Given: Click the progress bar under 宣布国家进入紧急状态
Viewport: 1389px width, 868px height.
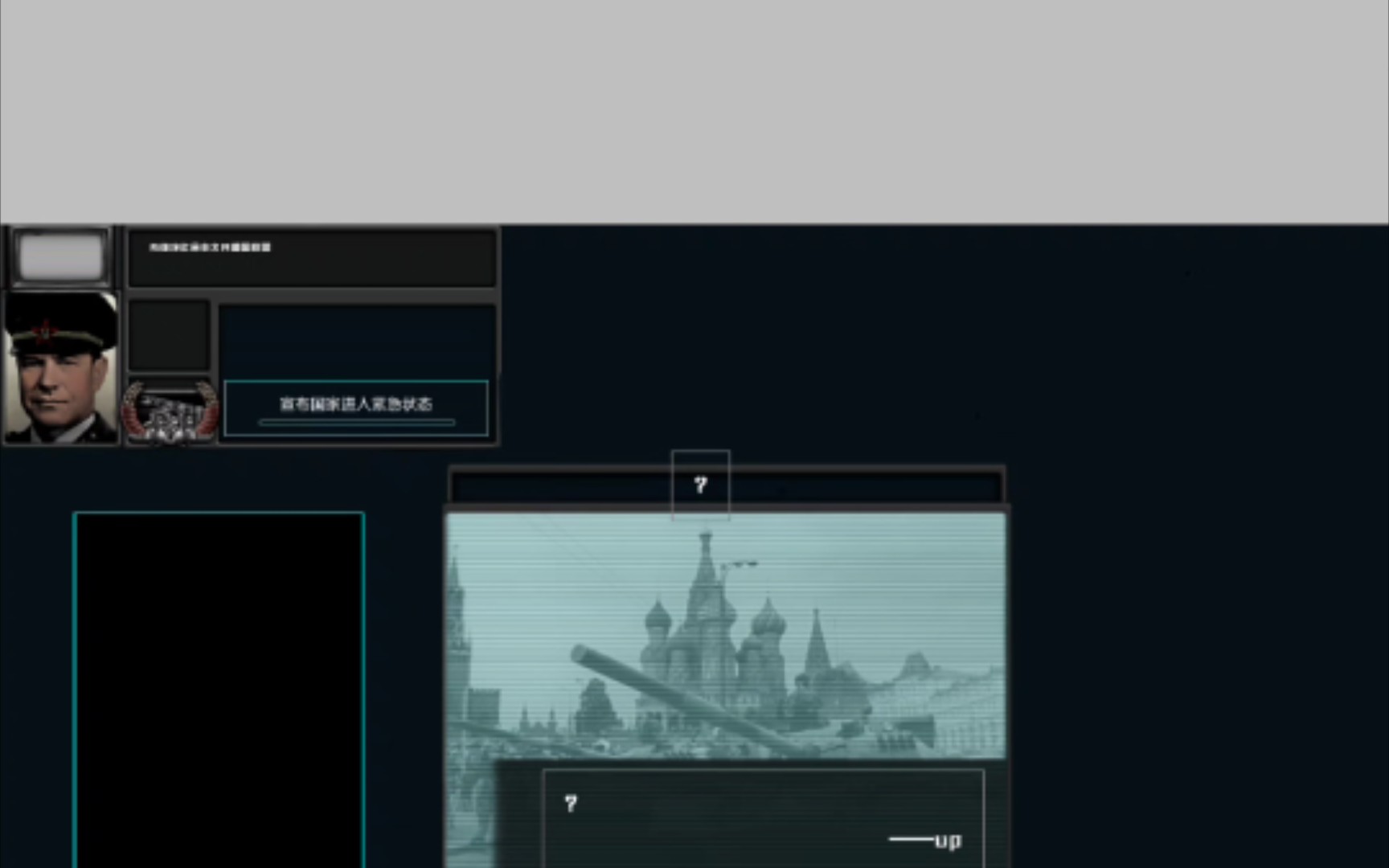Looking at the screenshot, I should (356, 422).
